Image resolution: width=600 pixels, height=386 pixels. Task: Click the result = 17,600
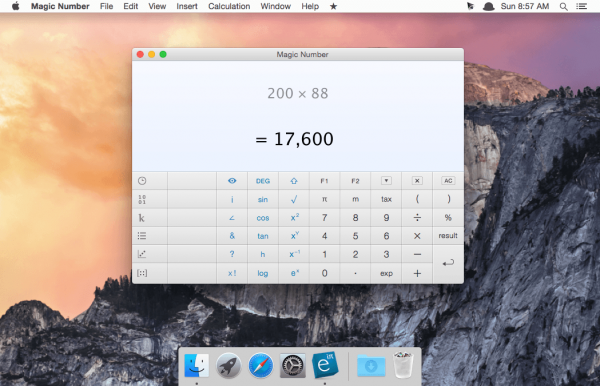click(x=294, y=139)
